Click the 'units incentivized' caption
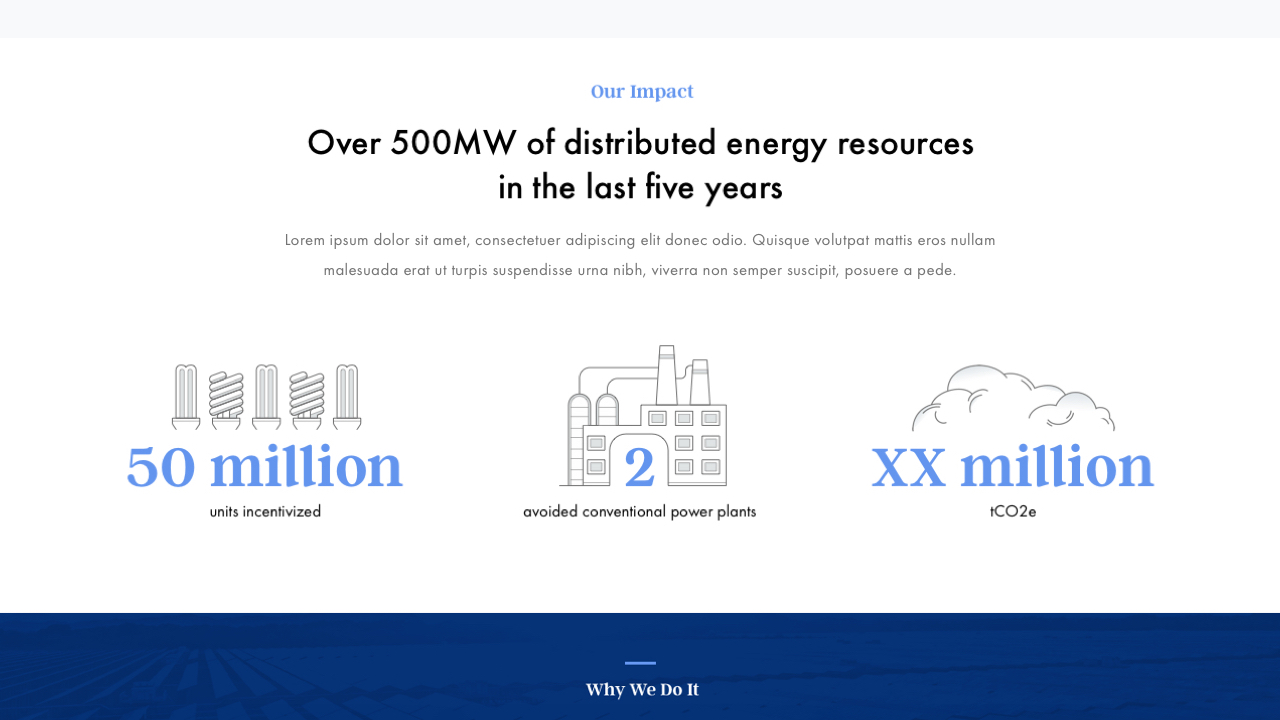The image size is (1280, 720). click(x=265, y=511)
